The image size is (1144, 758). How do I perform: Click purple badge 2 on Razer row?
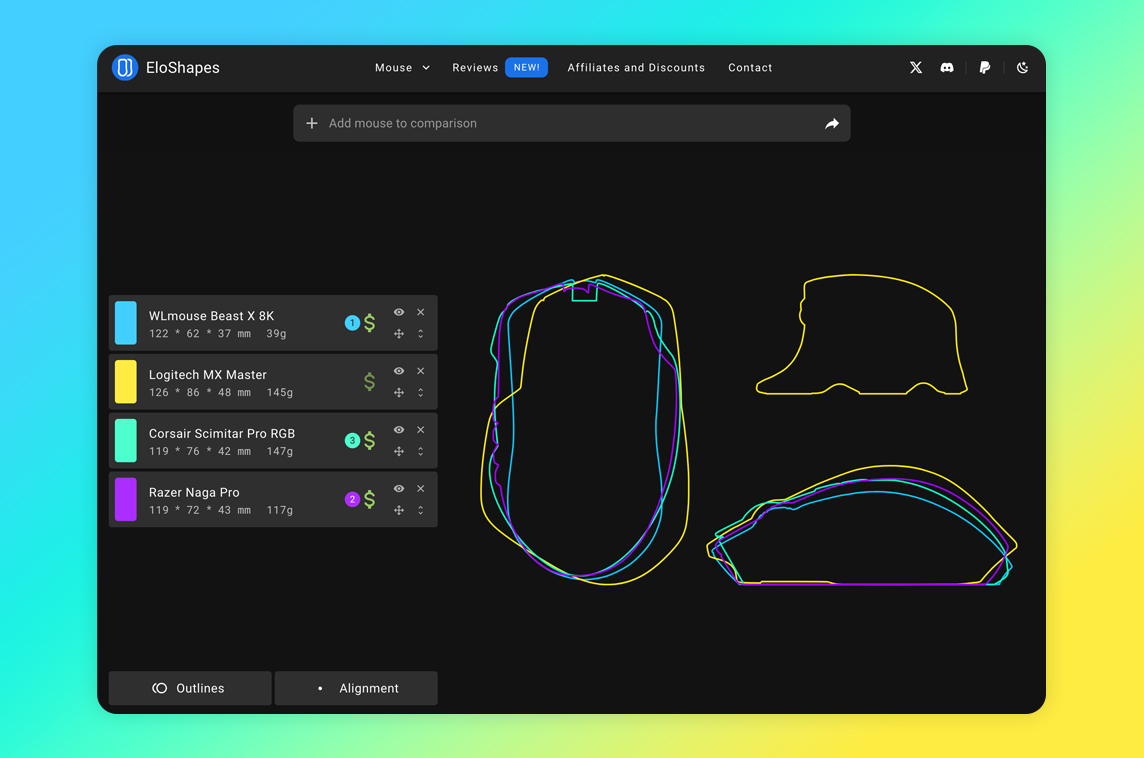(x=352, y=500)
